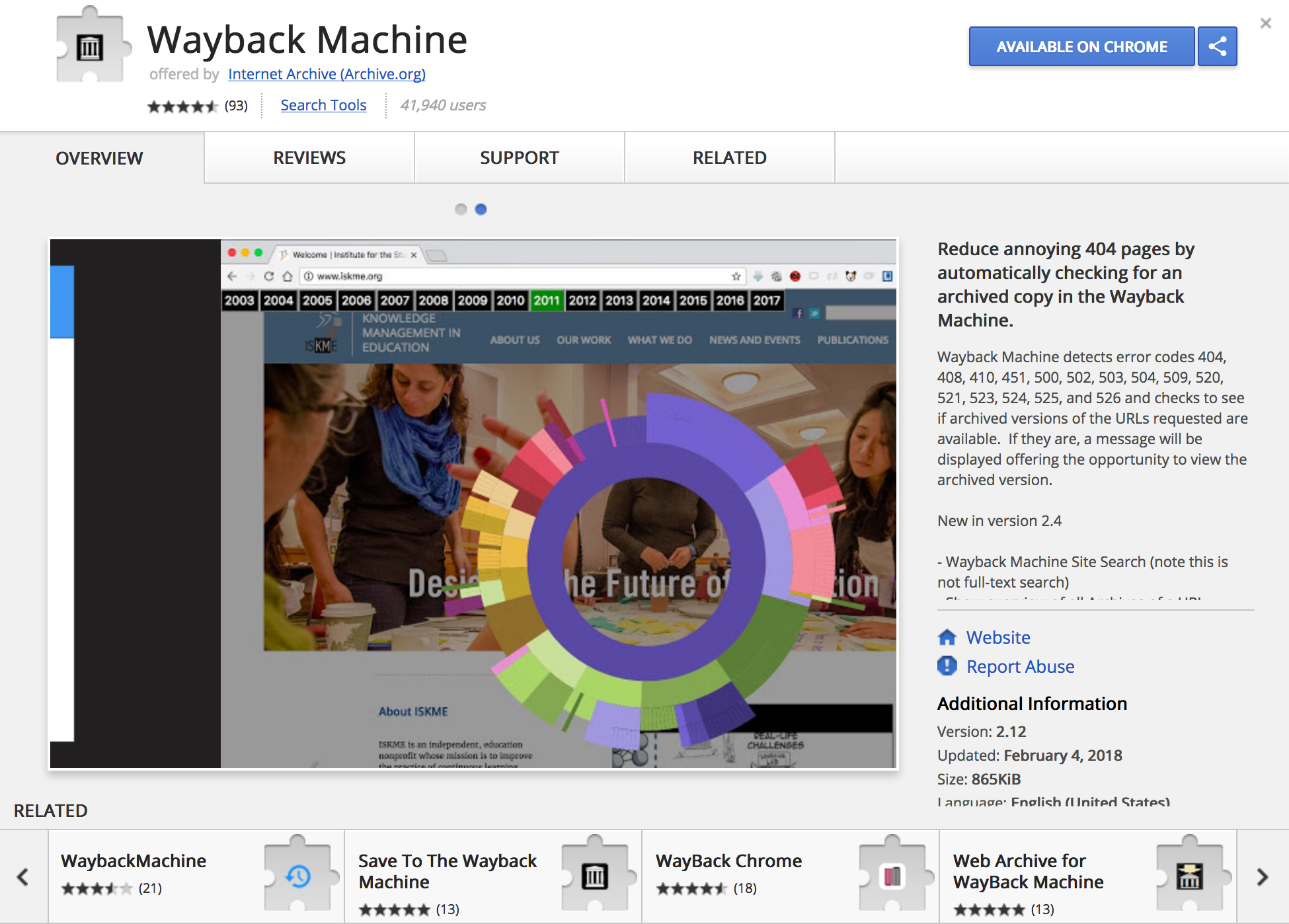This screenshot has width=1289, height=924.
Task: Click the Report Abuse exclamation icon
Action: 947,666
